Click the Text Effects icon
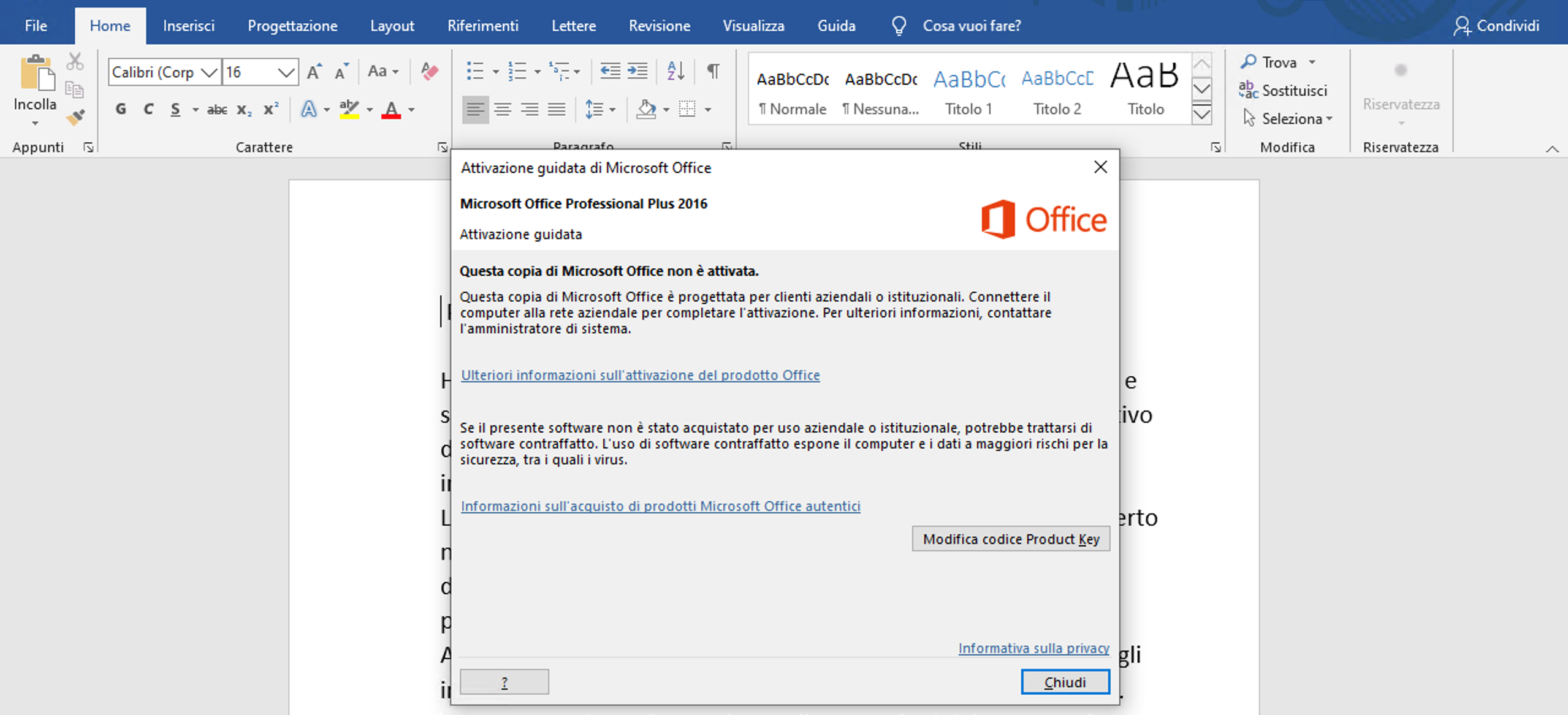 pos(308,110)
